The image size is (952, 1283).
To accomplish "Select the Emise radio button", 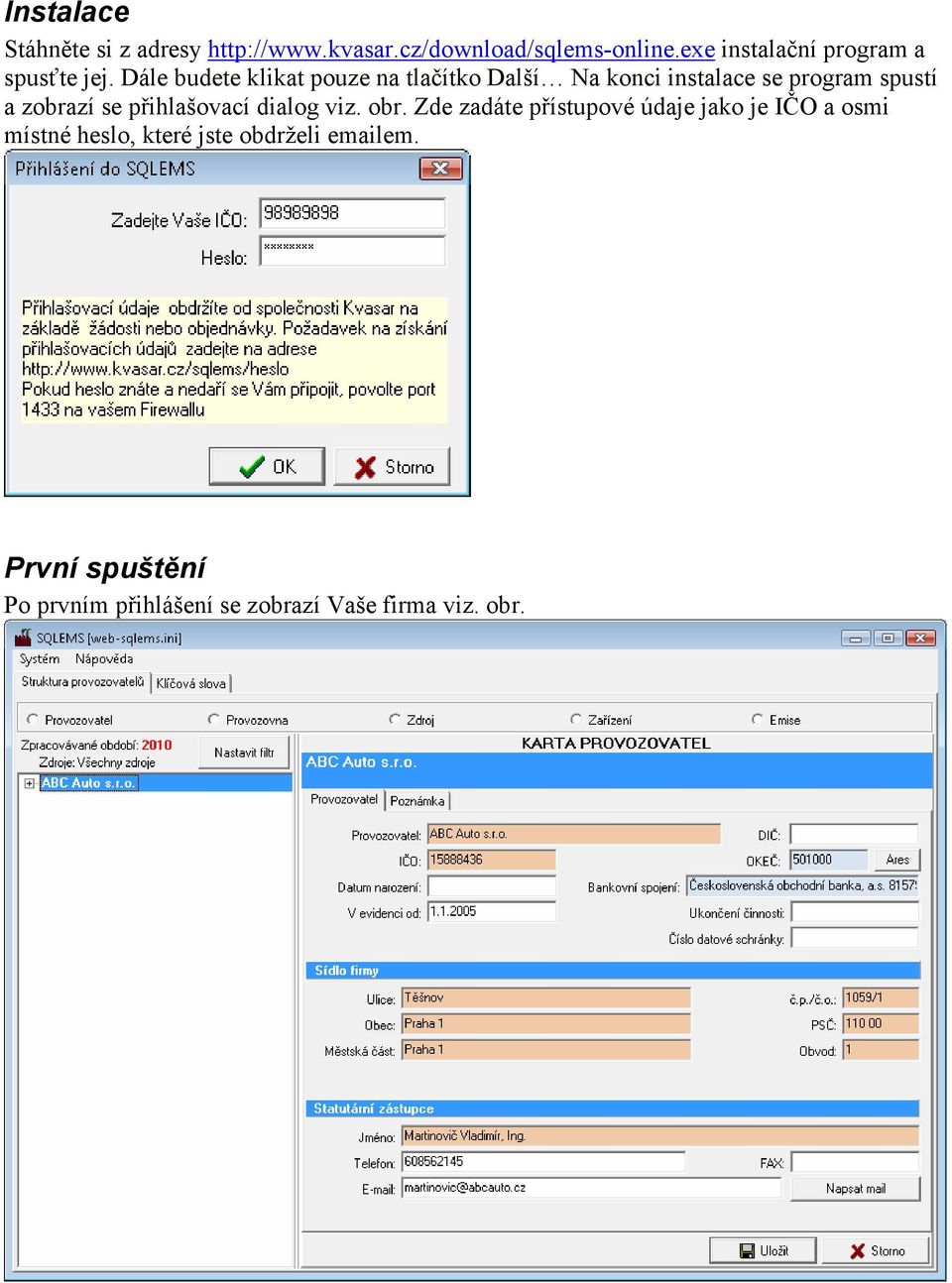I will coord(758,719).
